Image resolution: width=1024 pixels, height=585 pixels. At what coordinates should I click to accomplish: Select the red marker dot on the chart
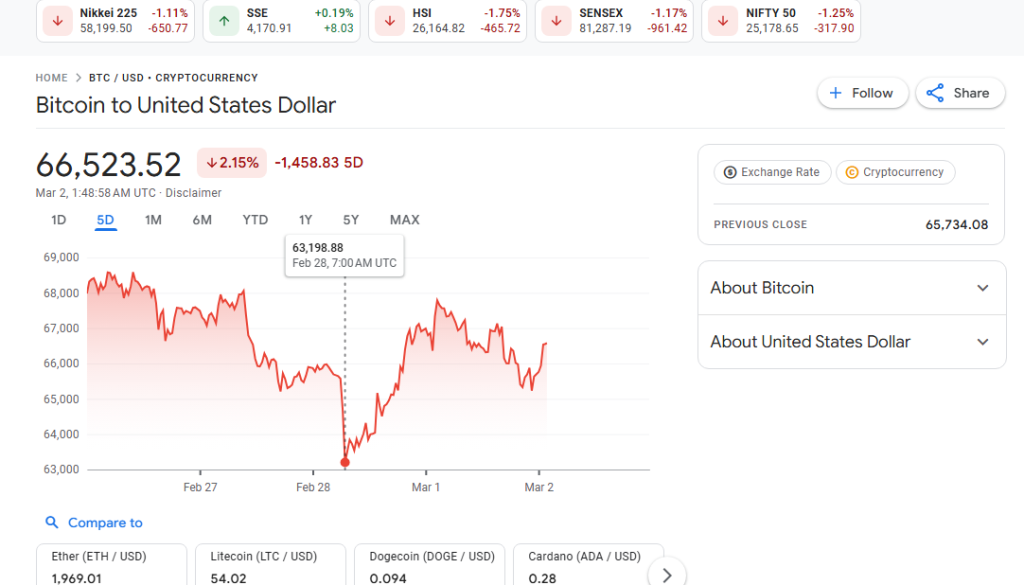[345, 461]
